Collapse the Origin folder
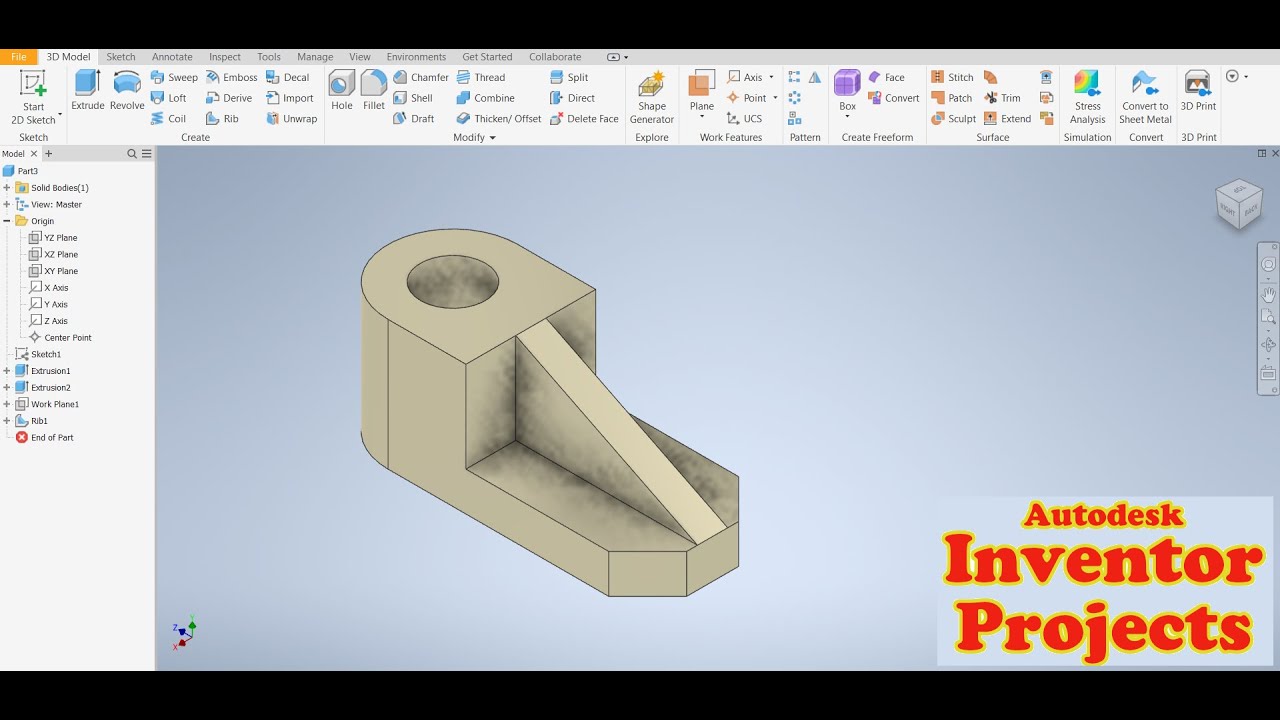The height and width of the screenshot is (720, 1280). click(7, 221)
